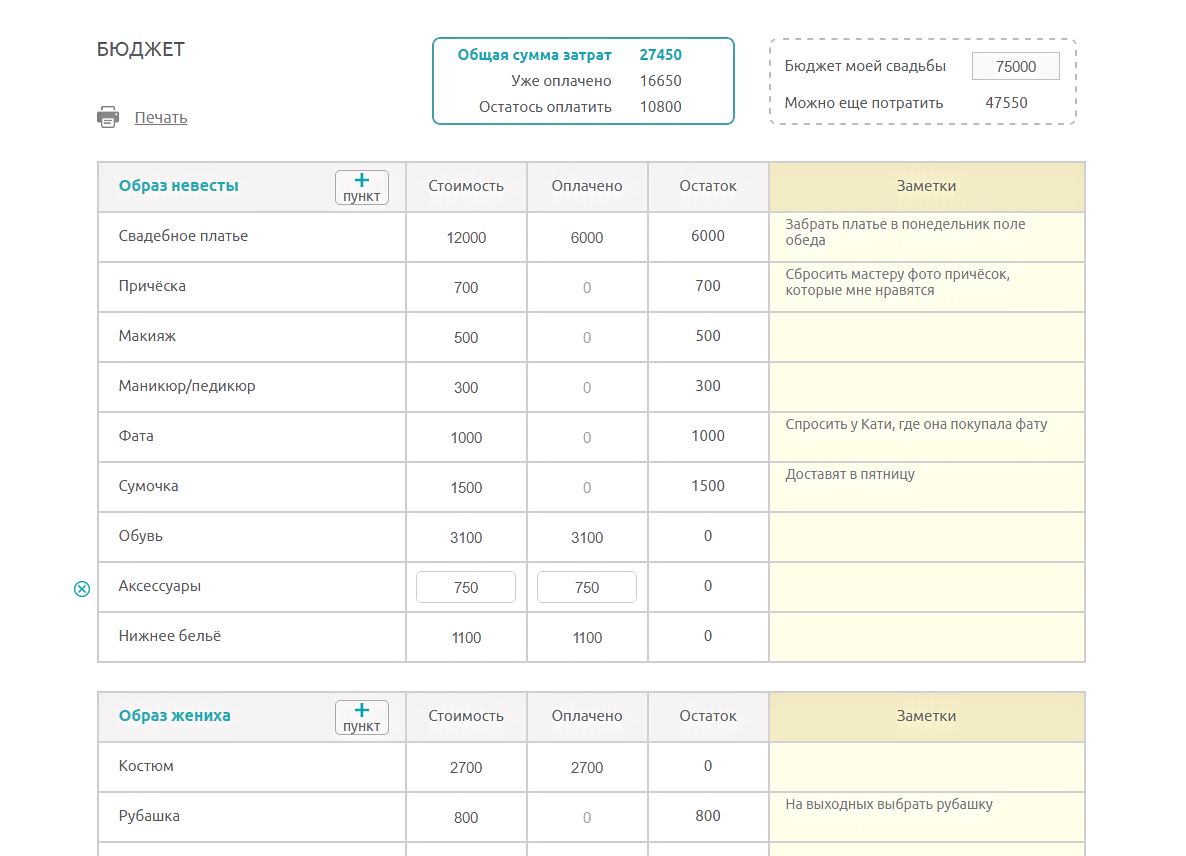Image resolution: width=1186 pixels, height=856 pixels.
Task: Click the Остатось оплатить value 10800
Action: tap(660, 107)
